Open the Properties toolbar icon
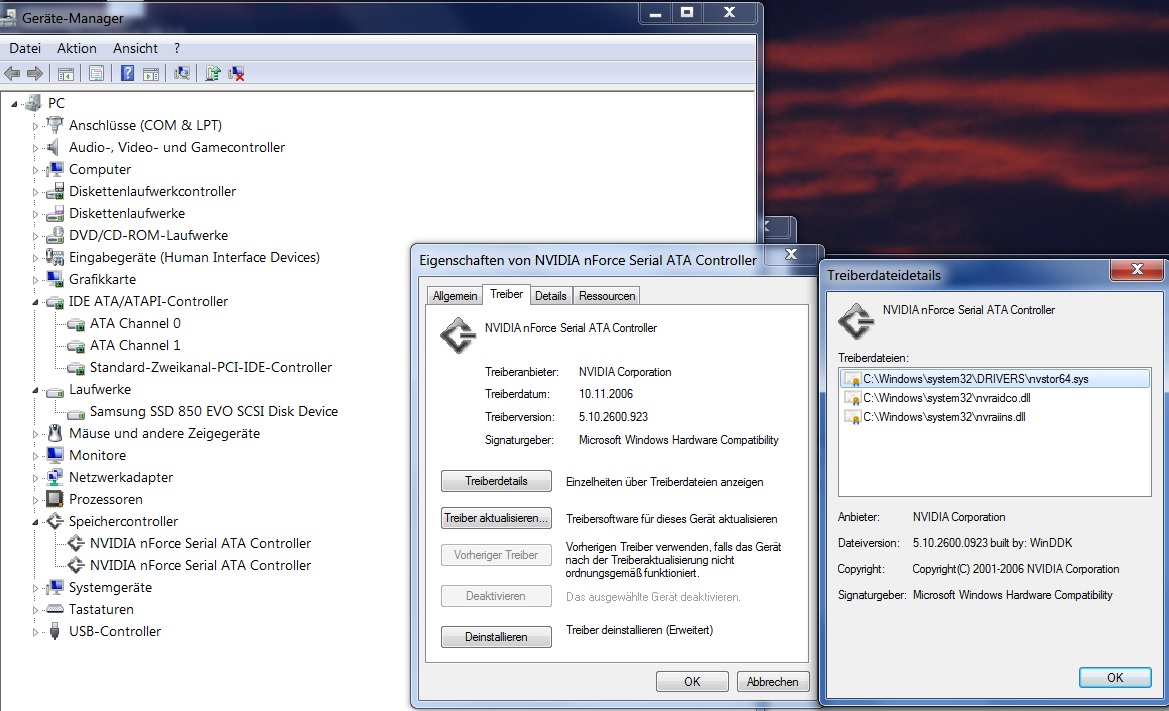The image size is (1169, 711). (96, 74)
